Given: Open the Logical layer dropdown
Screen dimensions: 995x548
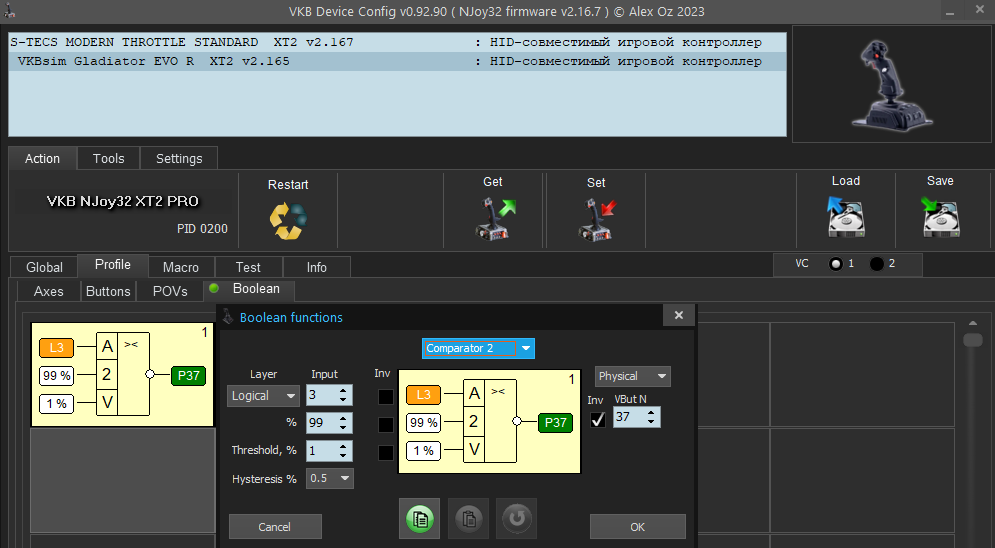Looking at the screenshot, I should pos(263,396).
